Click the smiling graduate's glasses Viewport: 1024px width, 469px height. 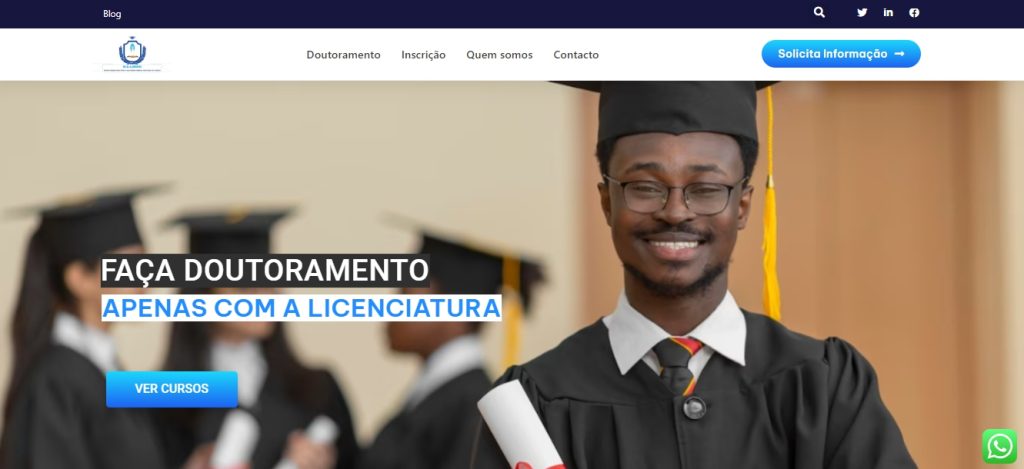point(676,195)
